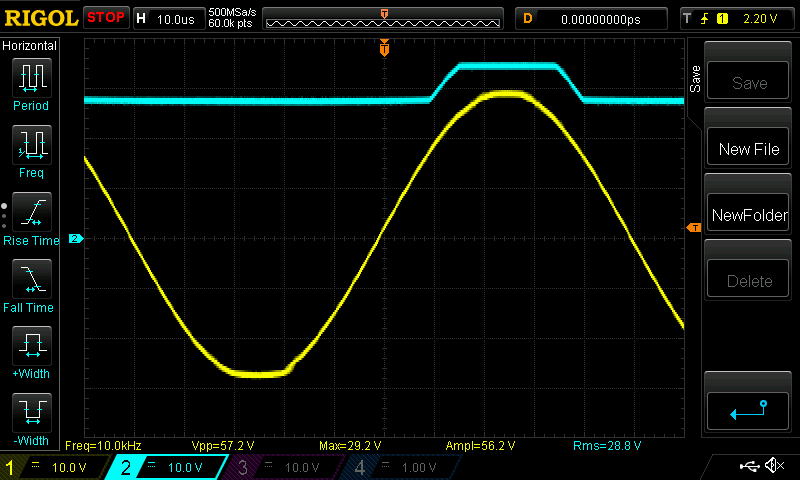
Task: Select disabled channel 4 tab
Action: coord(401,467)
